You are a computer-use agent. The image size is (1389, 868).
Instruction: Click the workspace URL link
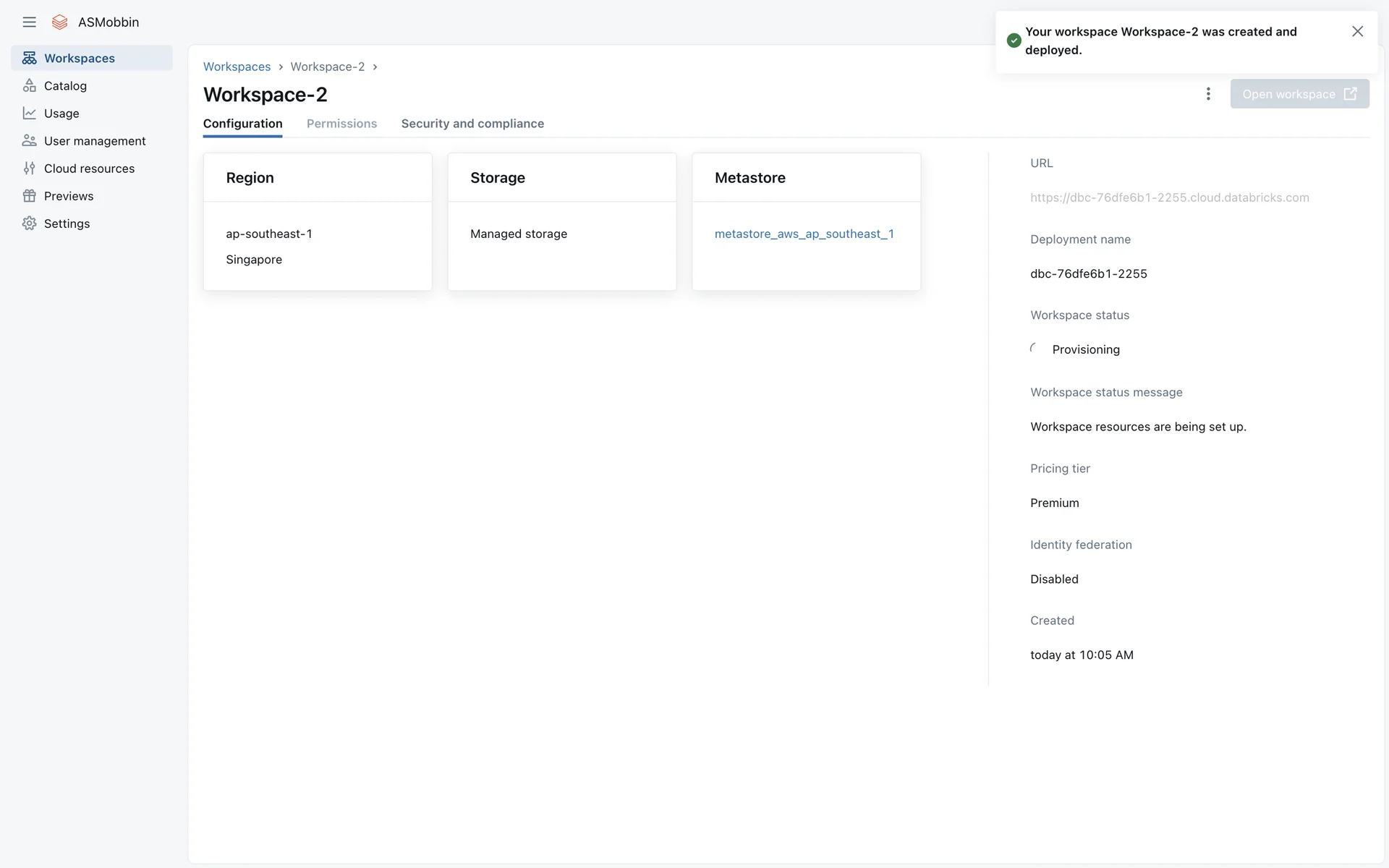click(1169, 197)
